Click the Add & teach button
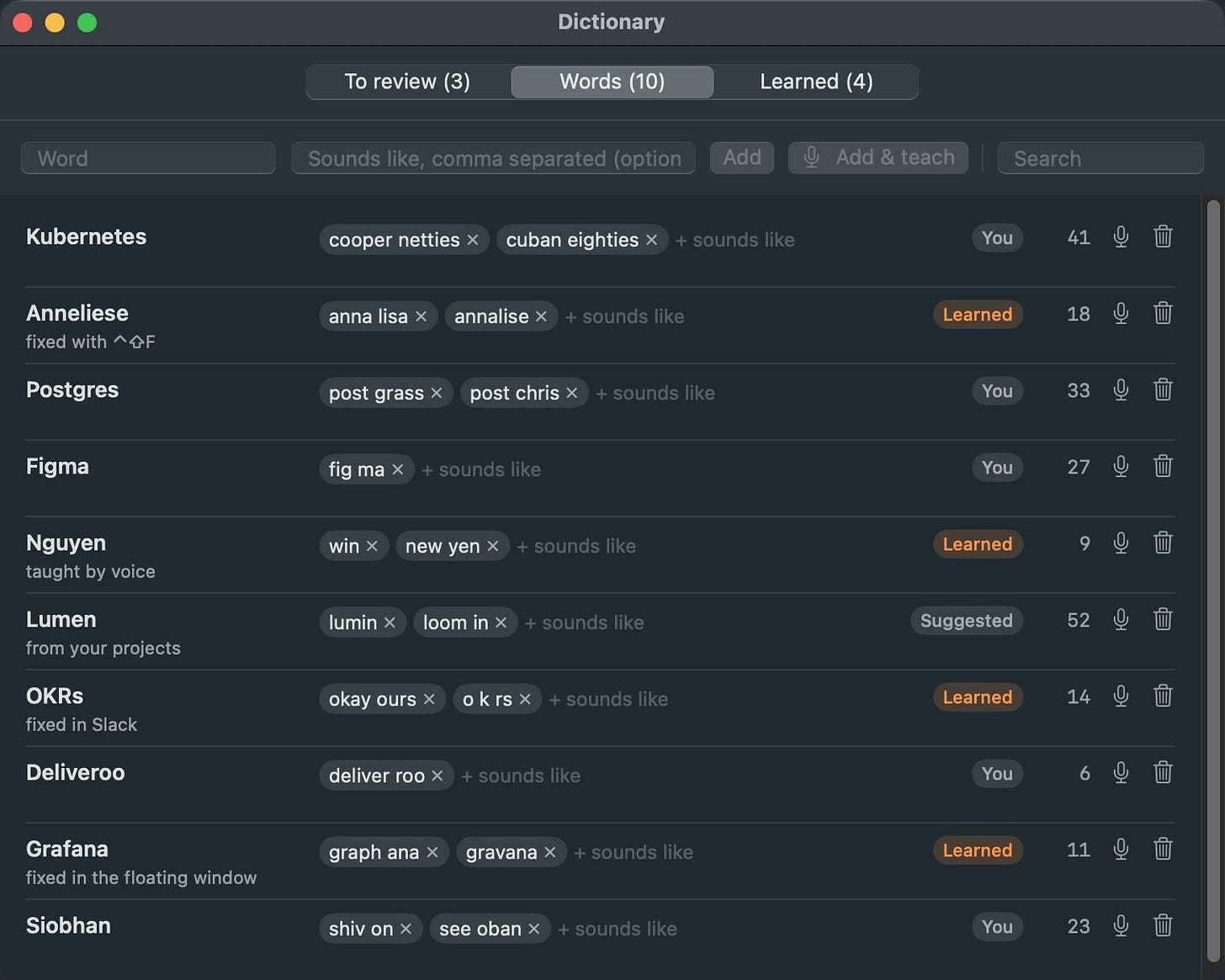1225x980 pixels. click(878, 157)
